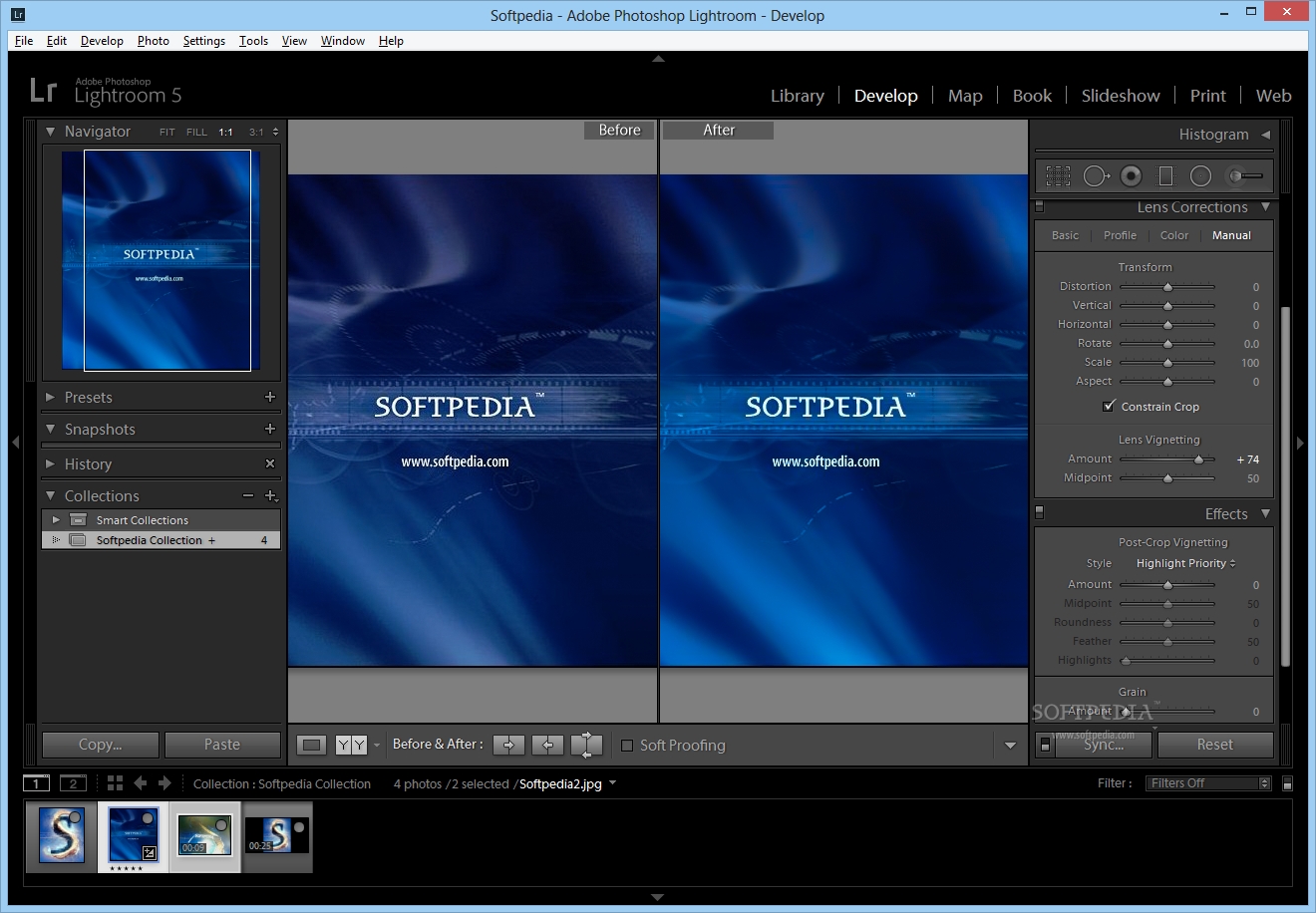This screenshot has height=913, width=1316.
Task: Open vignette Style Highlight Priority dropdown
Action: pyautogui.click(x=1185, y=563)
